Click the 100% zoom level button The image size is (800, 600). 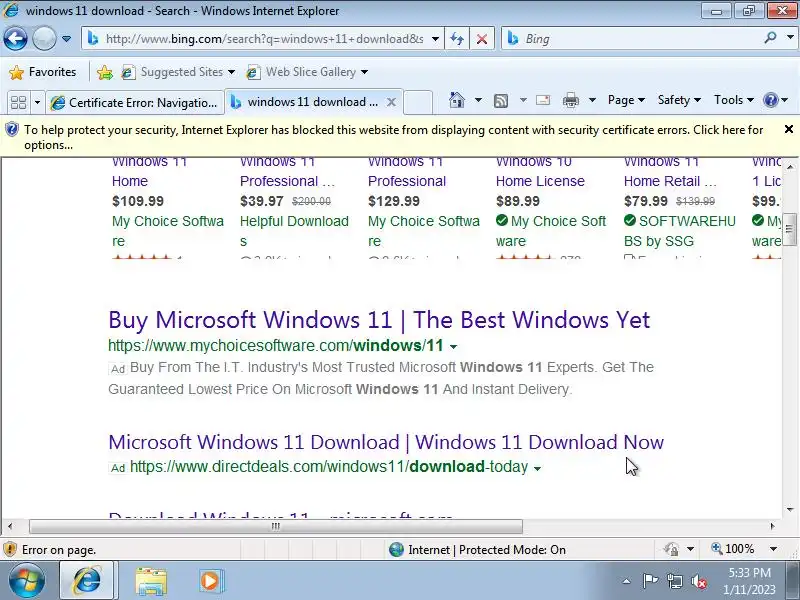[733, 549]
